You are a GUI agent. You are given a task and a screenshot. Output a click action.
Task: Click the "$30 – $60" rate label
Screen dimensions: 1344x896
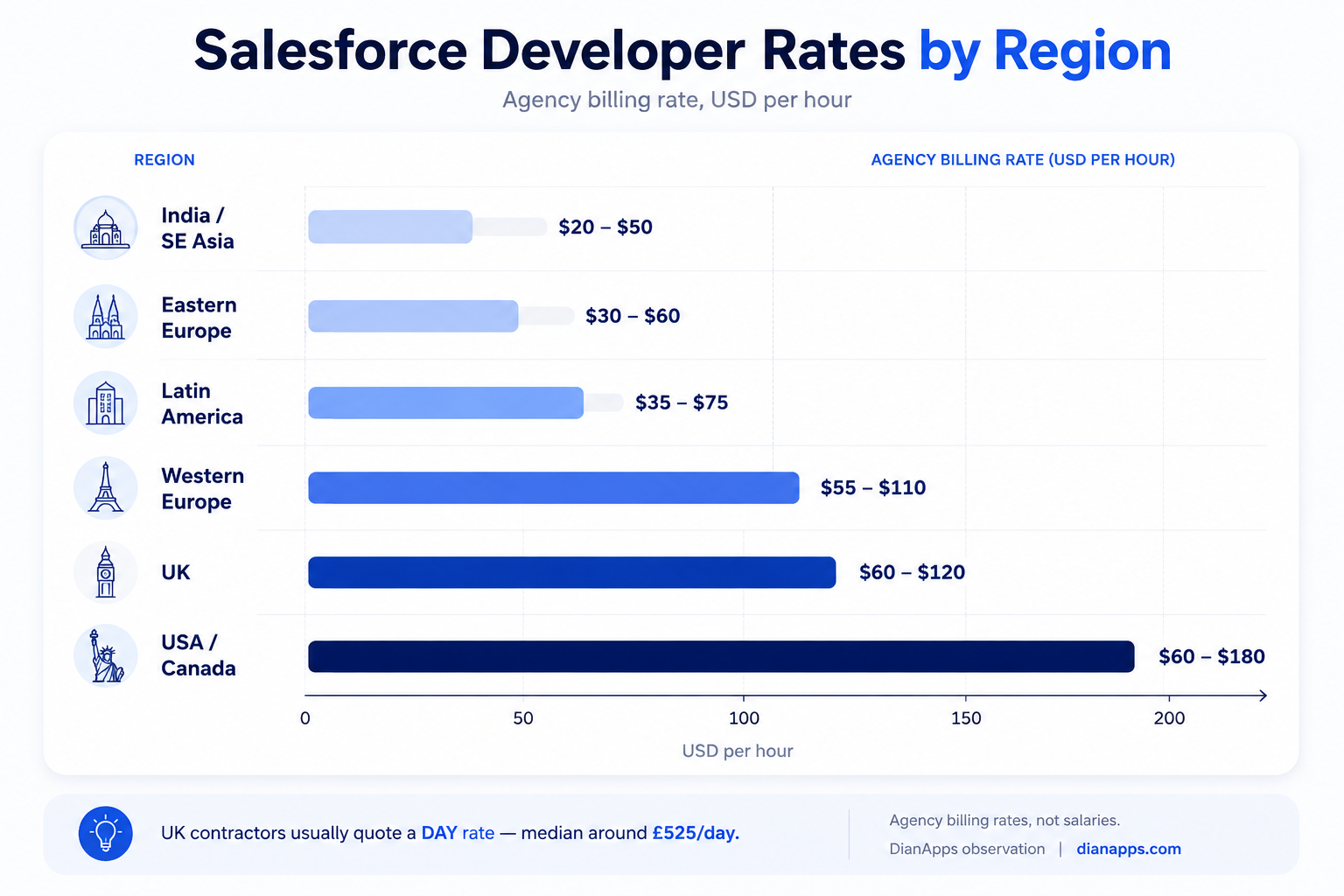[633, 316]
